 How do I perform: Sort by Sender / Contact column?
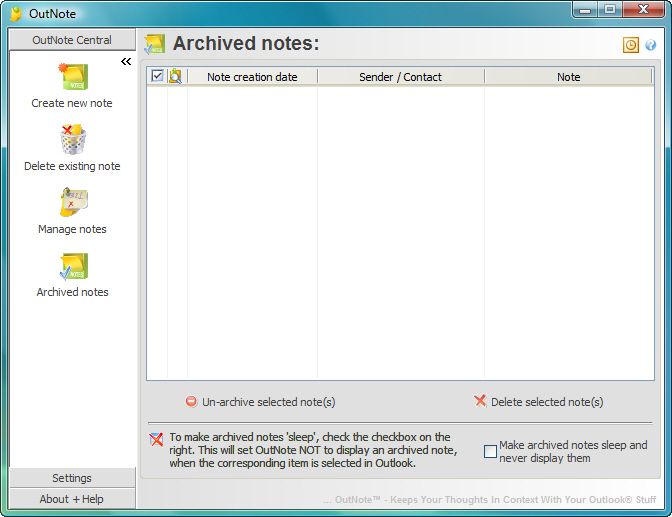point(400,77)
